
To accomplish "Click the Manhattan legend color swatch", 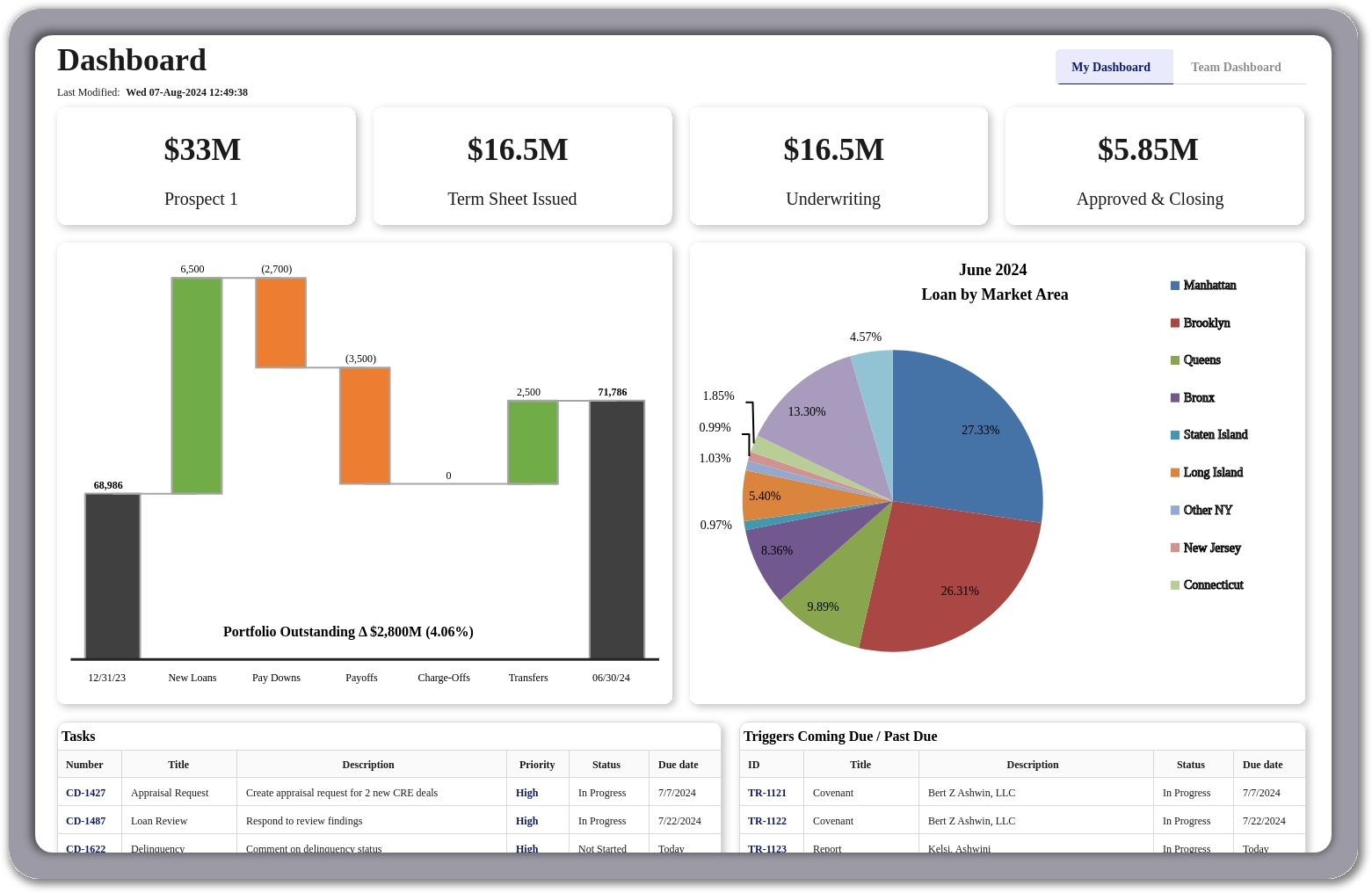I will pyautogui.click(x=1175, y=286).
